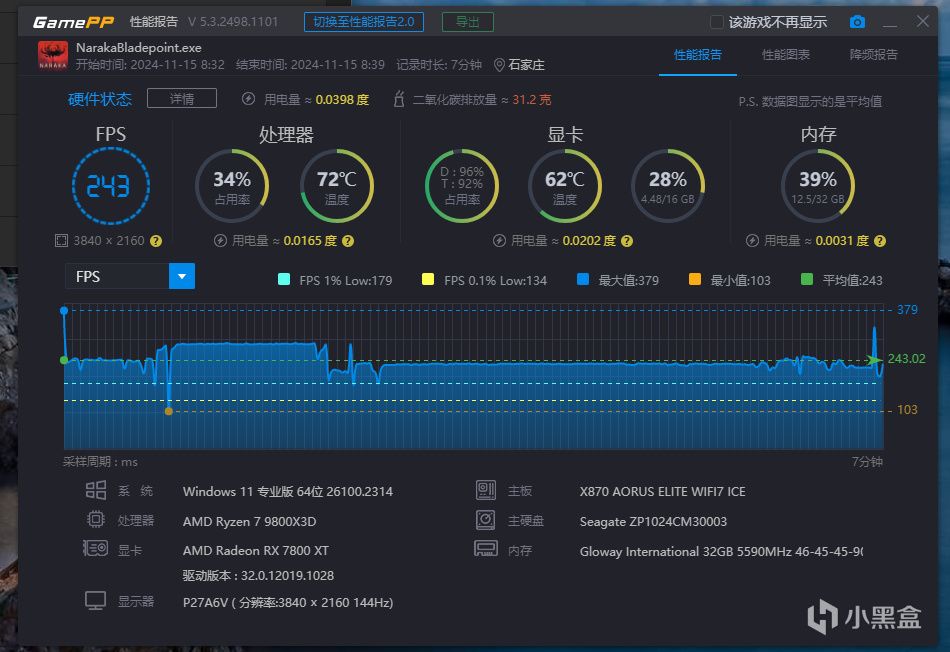950x652 pixels.
Task: Click 切换至性能报告2.0 button
Action: click(x=364, y=22)
